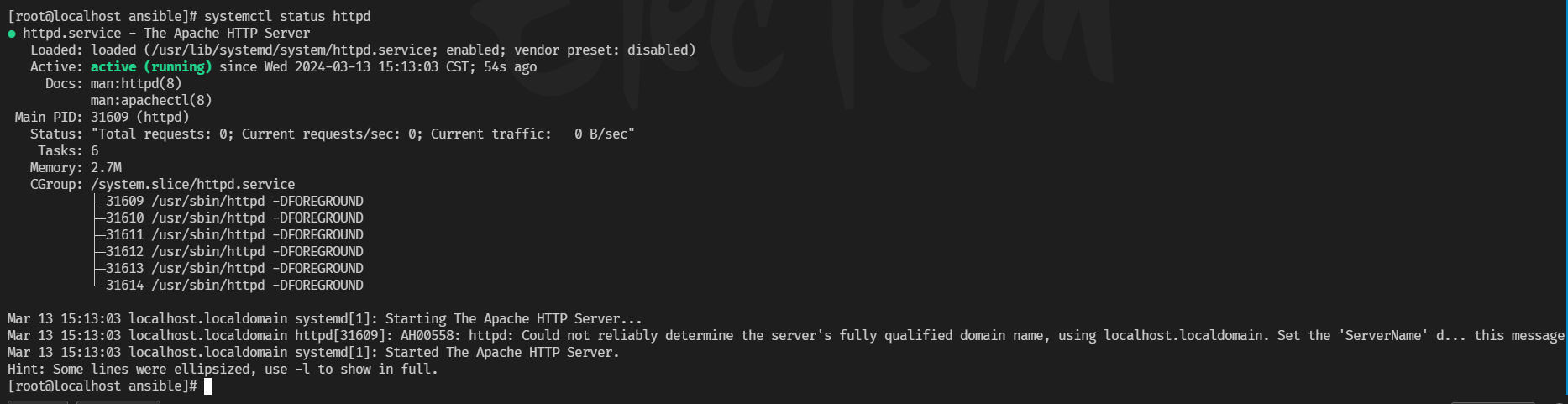Select process 31614 in the CGroup tree
Image resolution: width=1568 pixels, height=404 pixels.
click(124, 286)
